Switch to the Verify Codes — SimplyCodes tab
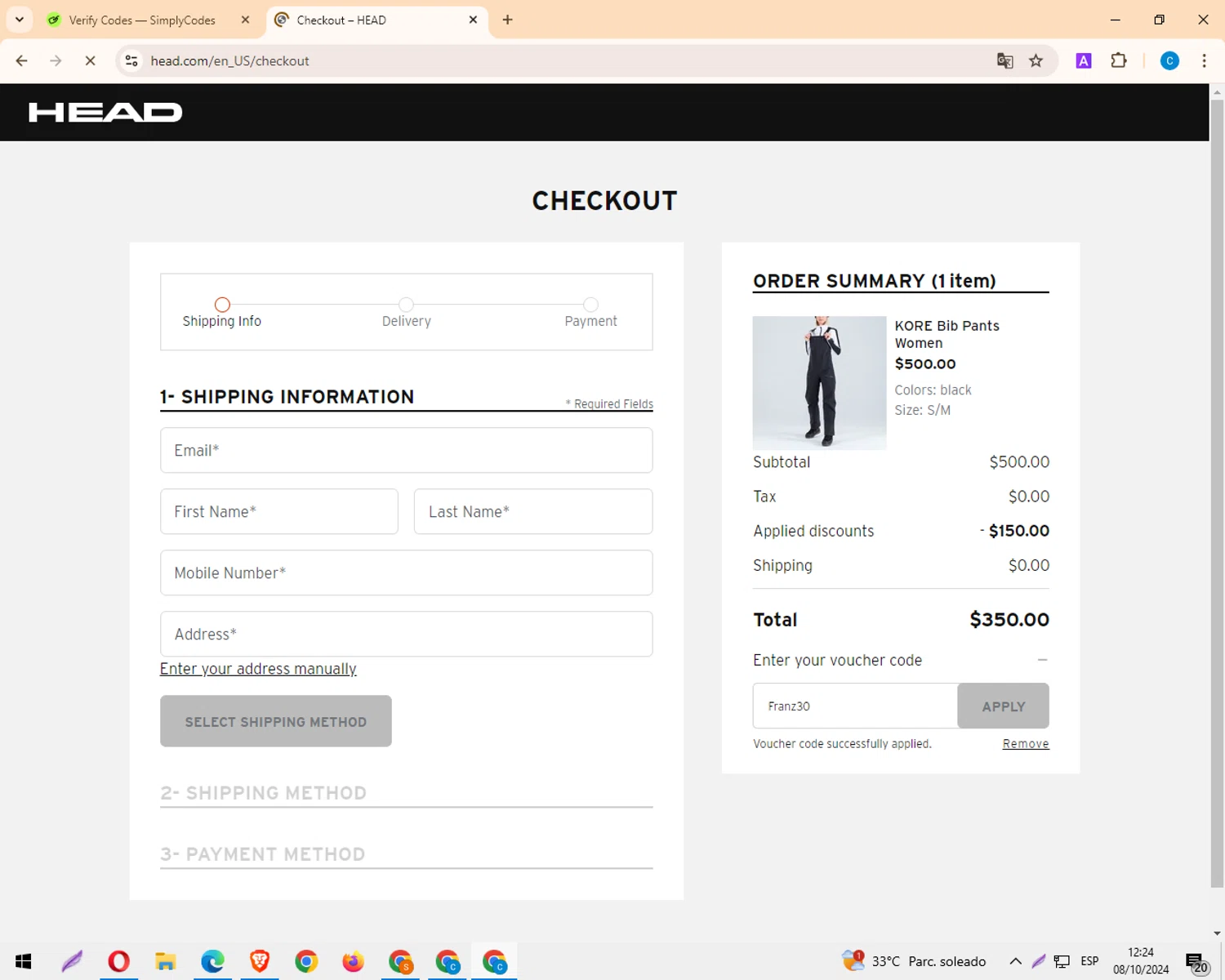The image size is (1225, 980). click(x=142, y=20)
